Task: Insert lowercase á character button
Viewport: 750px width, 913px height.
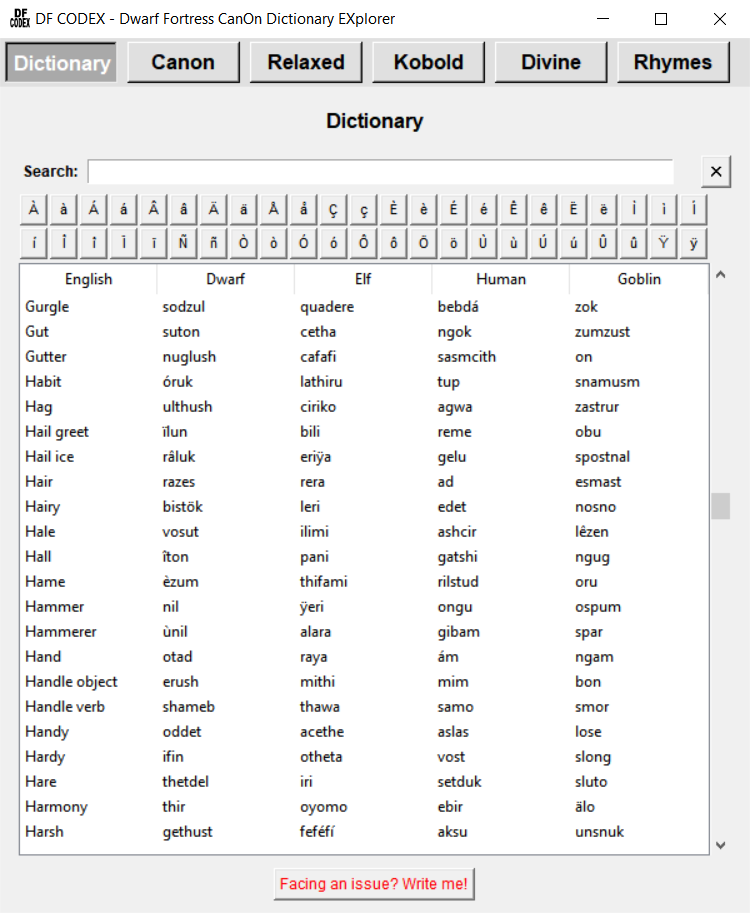Action: click(x=123, y=209)
